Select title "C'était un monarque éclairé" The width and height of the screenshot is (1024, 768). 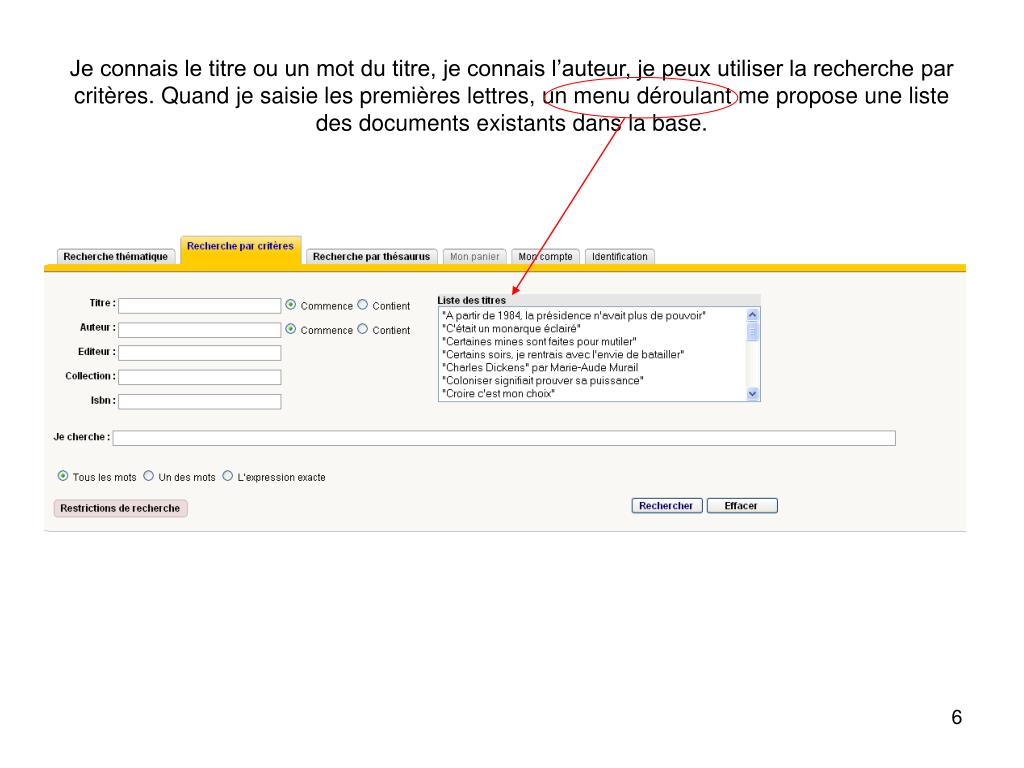tap(511, 328)
